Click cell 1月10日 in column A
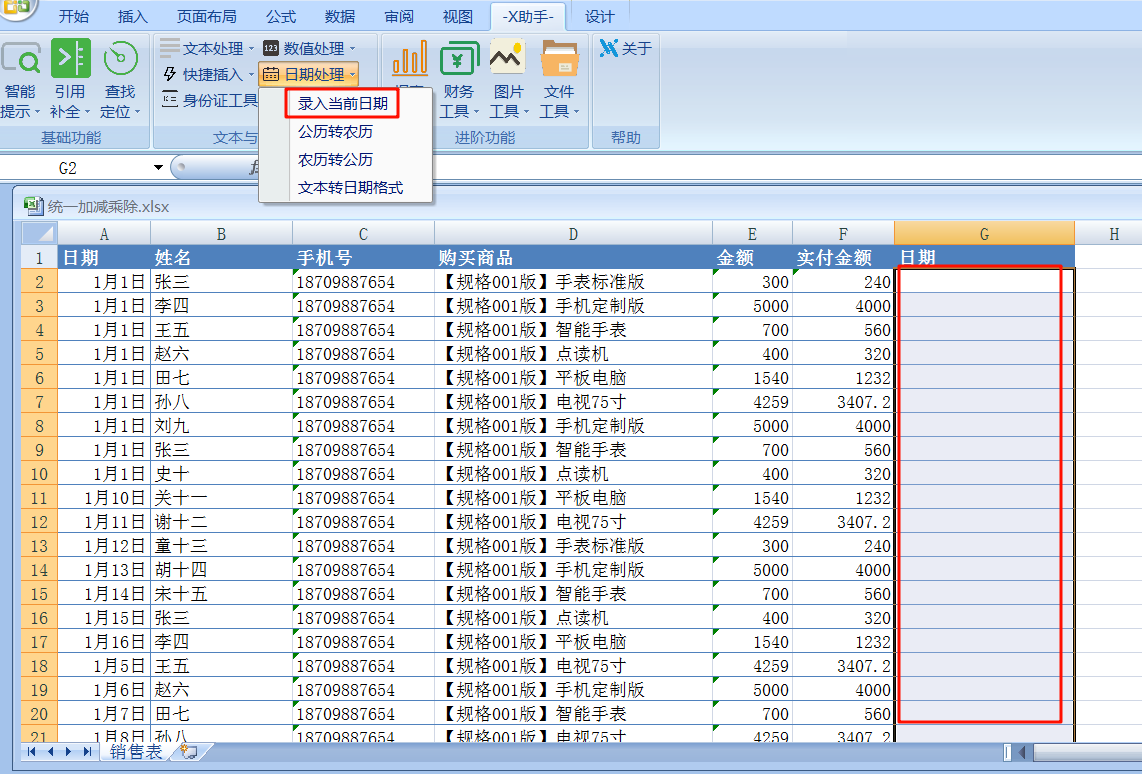The width and height of the screenshot is (1142, 774). pos(104,498)
